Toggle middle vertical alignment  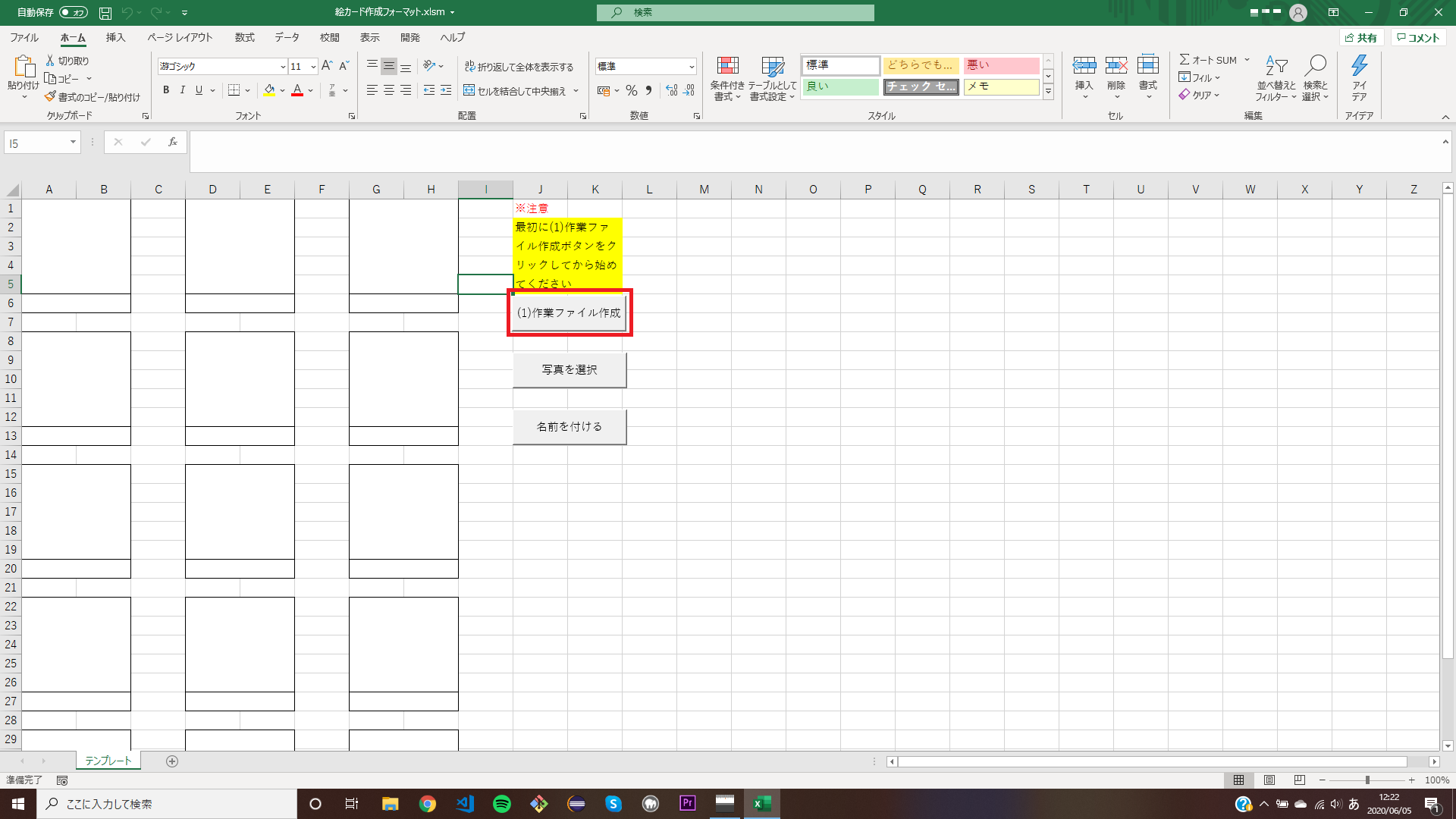[x=389, y=67]
